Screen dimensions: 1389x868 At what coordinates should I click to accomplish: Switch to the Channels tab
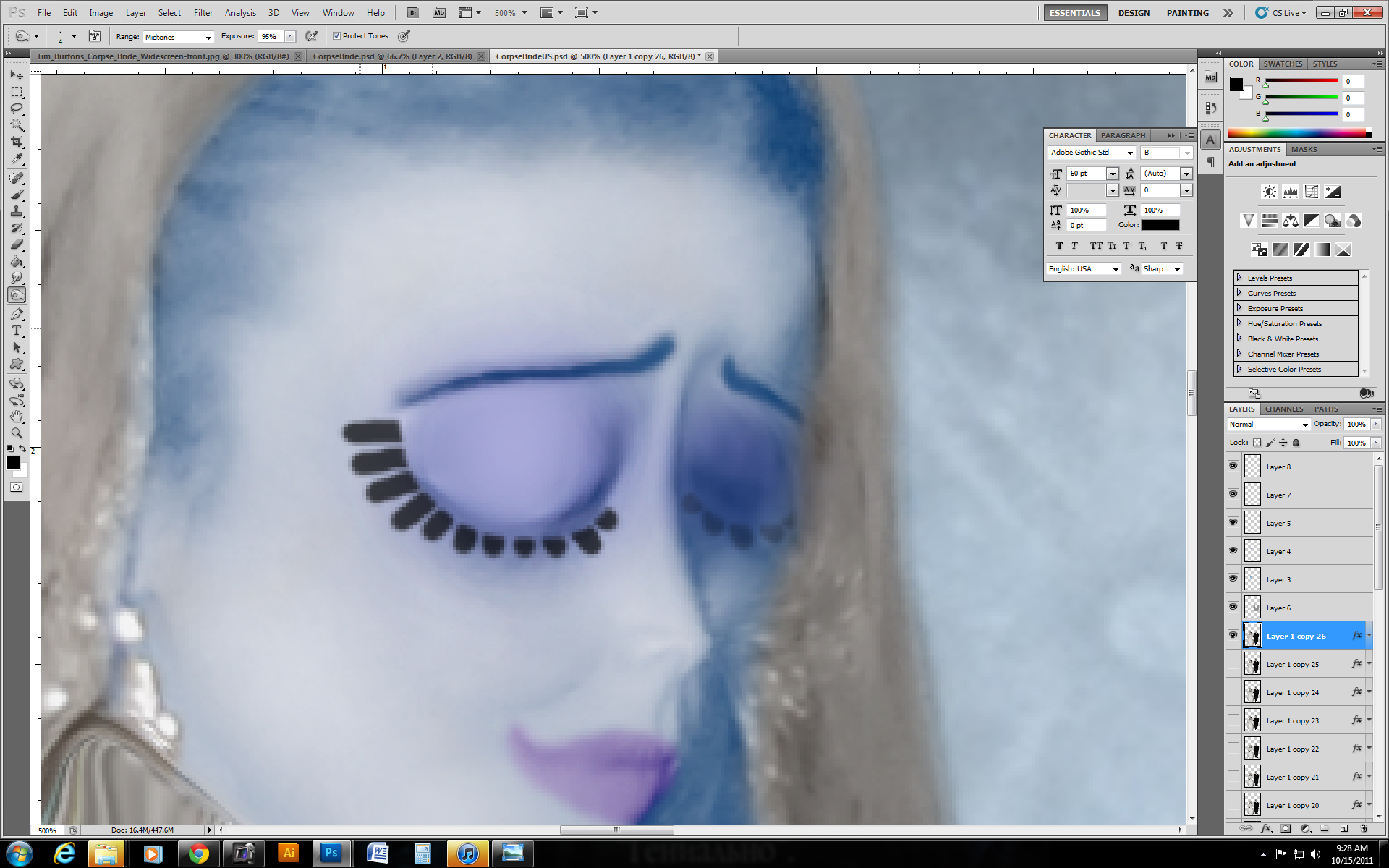[1284, 409]
